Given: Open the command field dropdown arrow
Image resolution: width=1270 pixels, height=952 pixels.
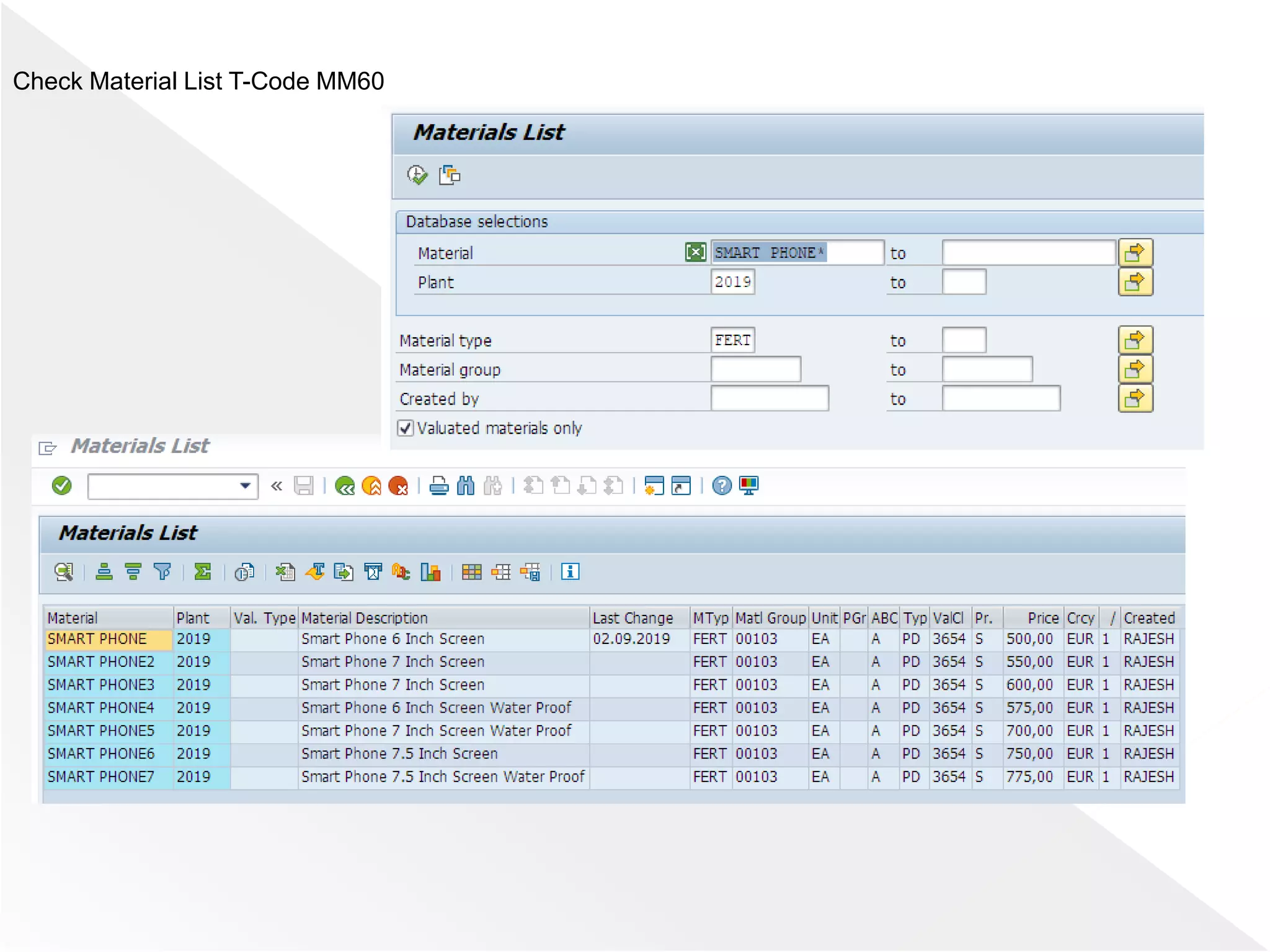Looking at the screenshot, I should pyautogui.click(x=246, y=486).
